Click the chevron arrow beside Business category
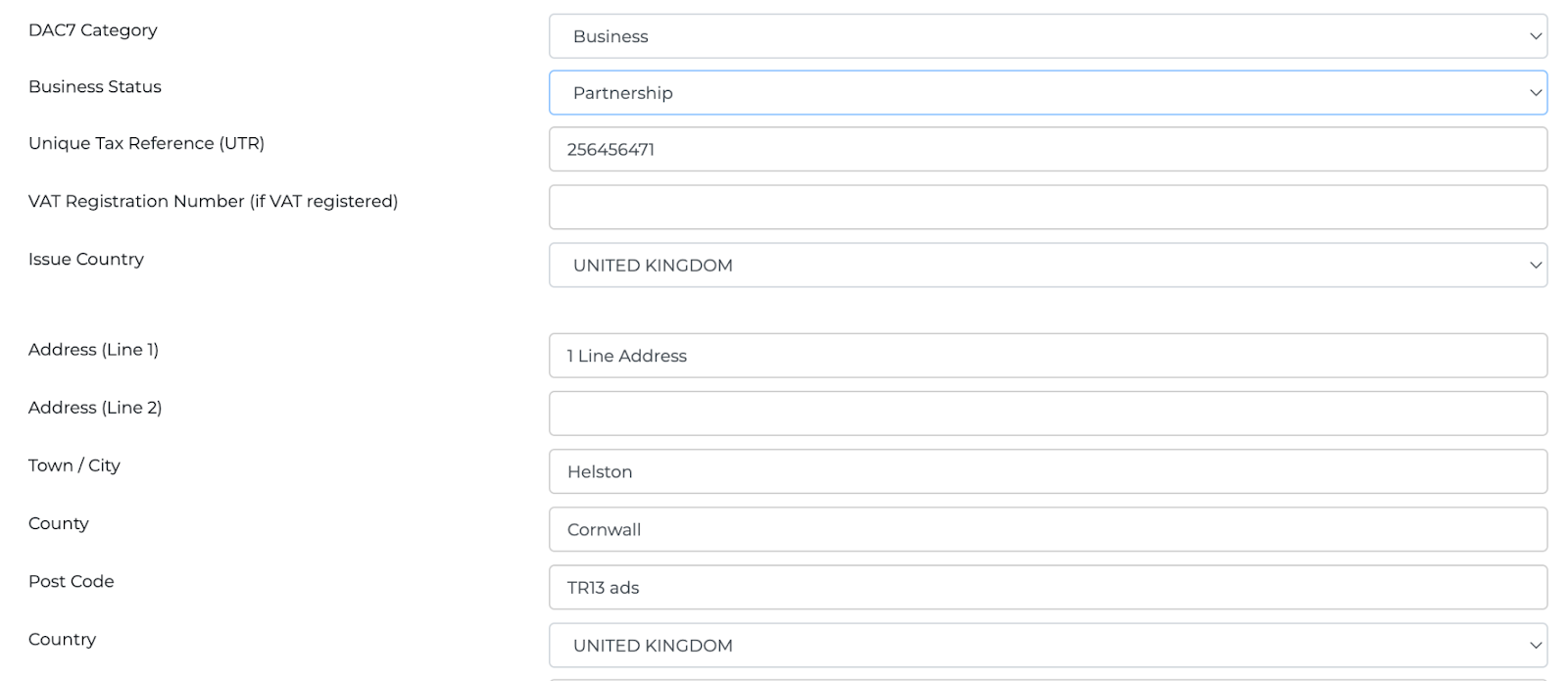The image size is (1568, 681). pos(1535,36)
